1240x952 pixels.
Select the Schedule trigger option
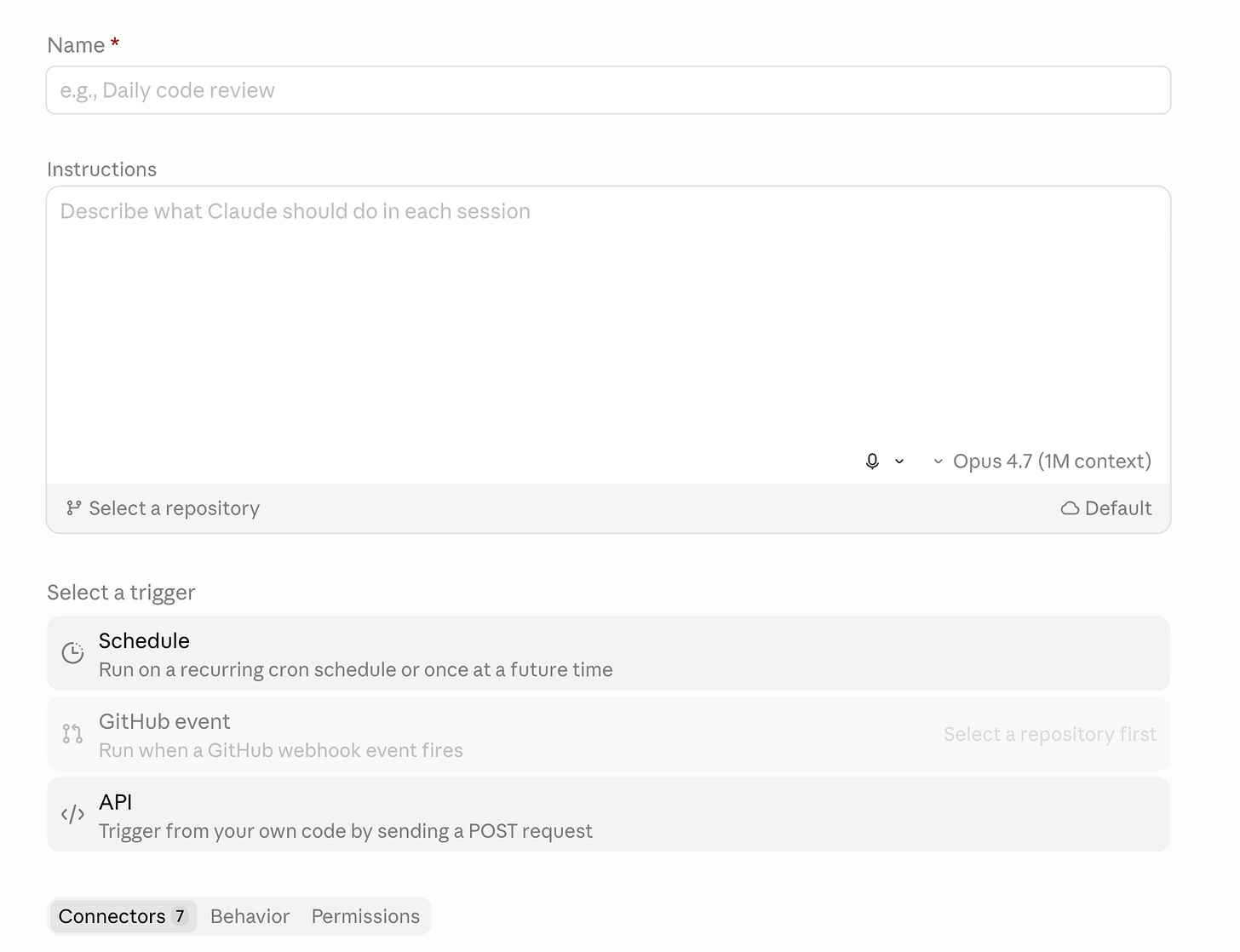tap(608, 653)
